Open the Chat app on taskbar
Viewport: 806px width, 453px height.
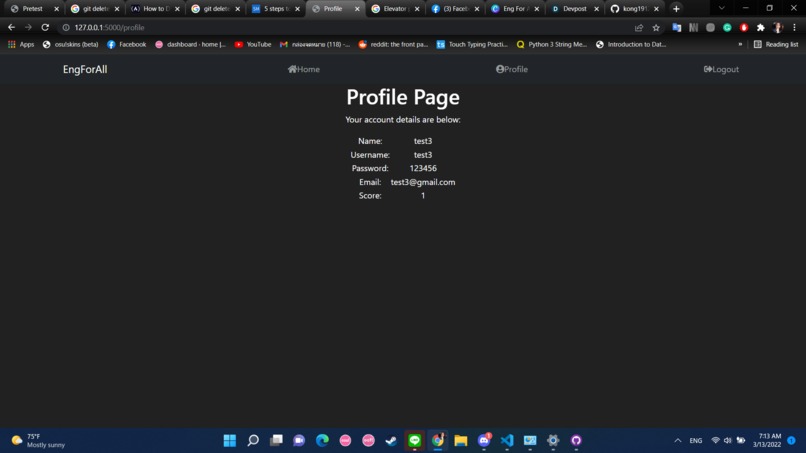pyautogui.click(x=299, y=441)
